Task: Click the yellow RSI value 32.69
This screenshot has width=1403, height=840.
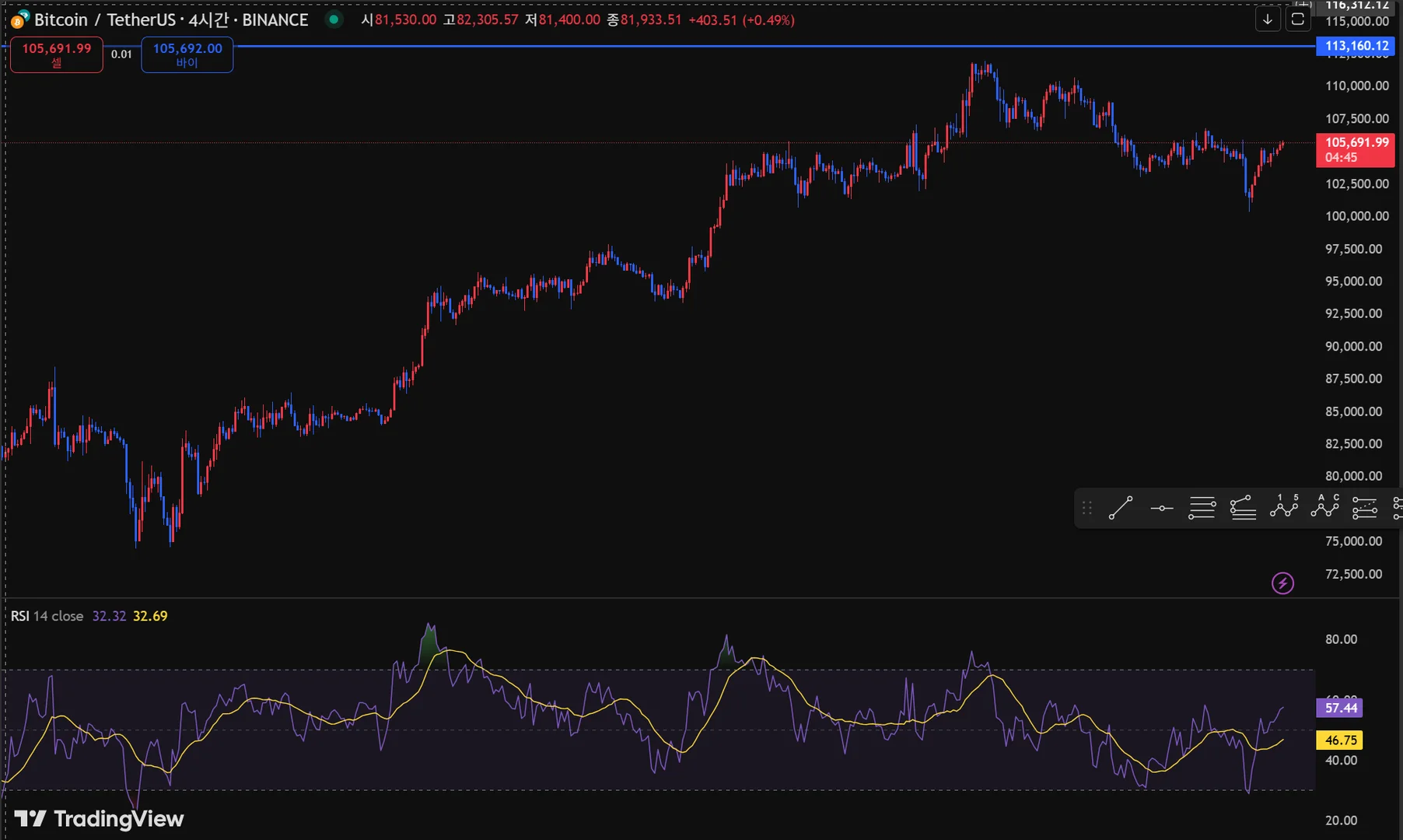Action: point(150,616)
